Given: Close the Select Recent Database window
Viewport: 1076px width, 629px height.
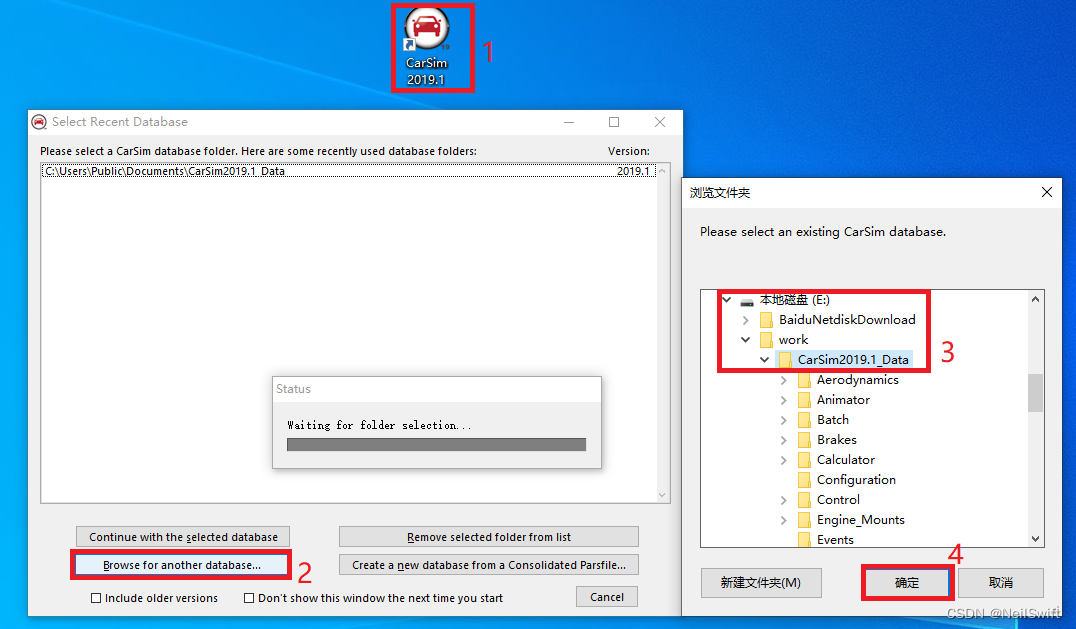Looking at the screenshot, I should pyautogui.click(x=659, y=121).
